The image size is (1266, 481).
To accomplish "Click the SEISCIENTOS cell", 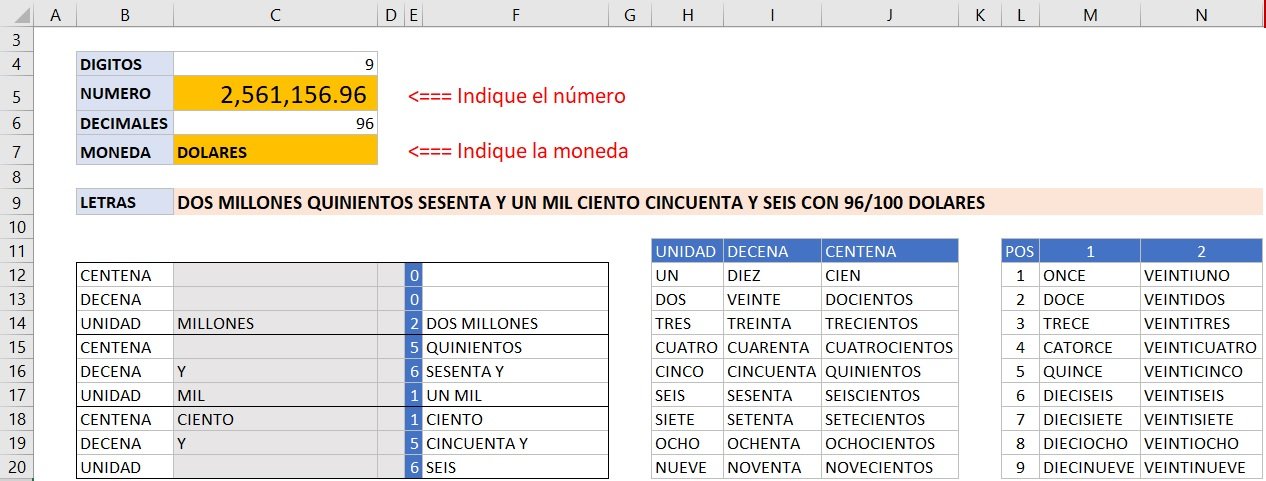I will (x=890, y=395).
